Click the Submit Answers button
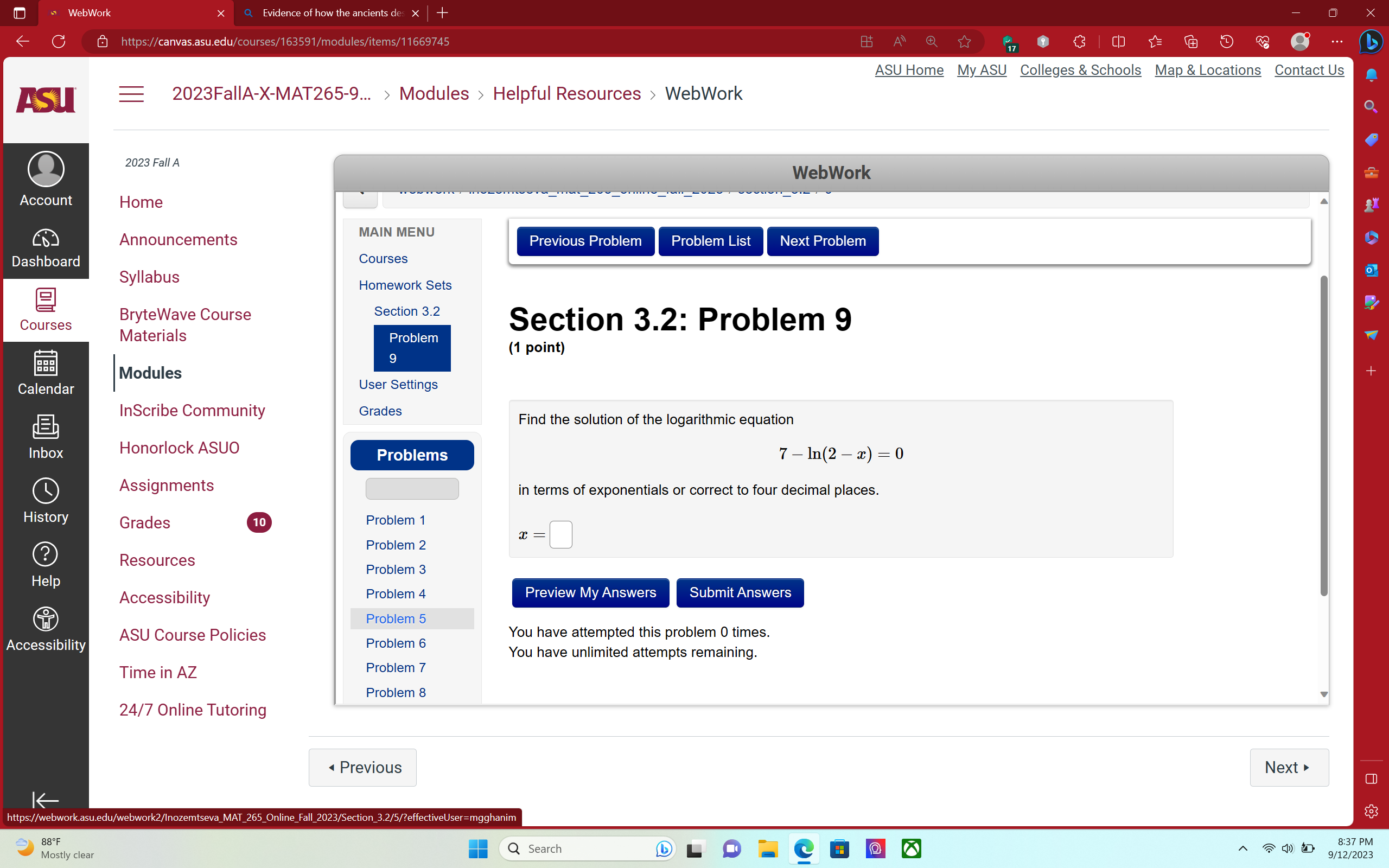The width and height of the screenshot is (1389, 868). click(x=740, y=592)
